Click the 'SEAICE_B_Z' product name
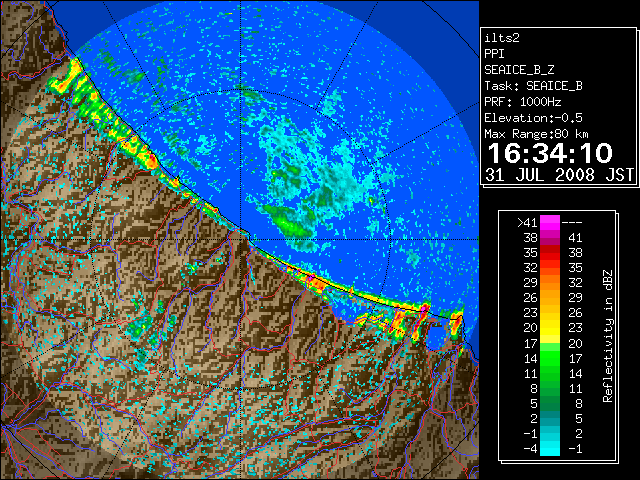 pos(519,70)
